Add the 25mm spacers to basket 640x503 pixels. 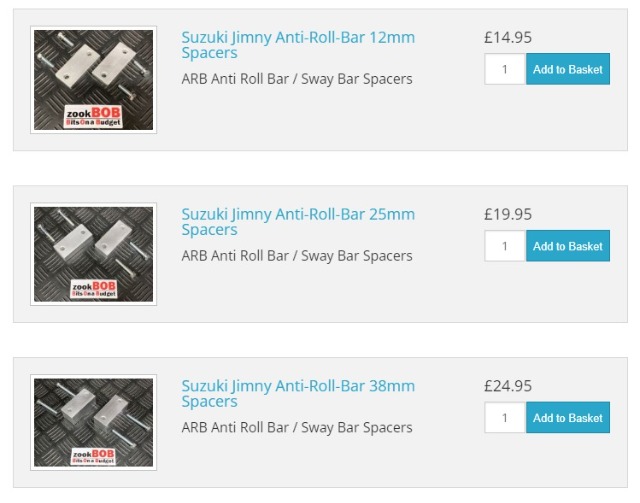pyautogui.click(x=567, y=246)
